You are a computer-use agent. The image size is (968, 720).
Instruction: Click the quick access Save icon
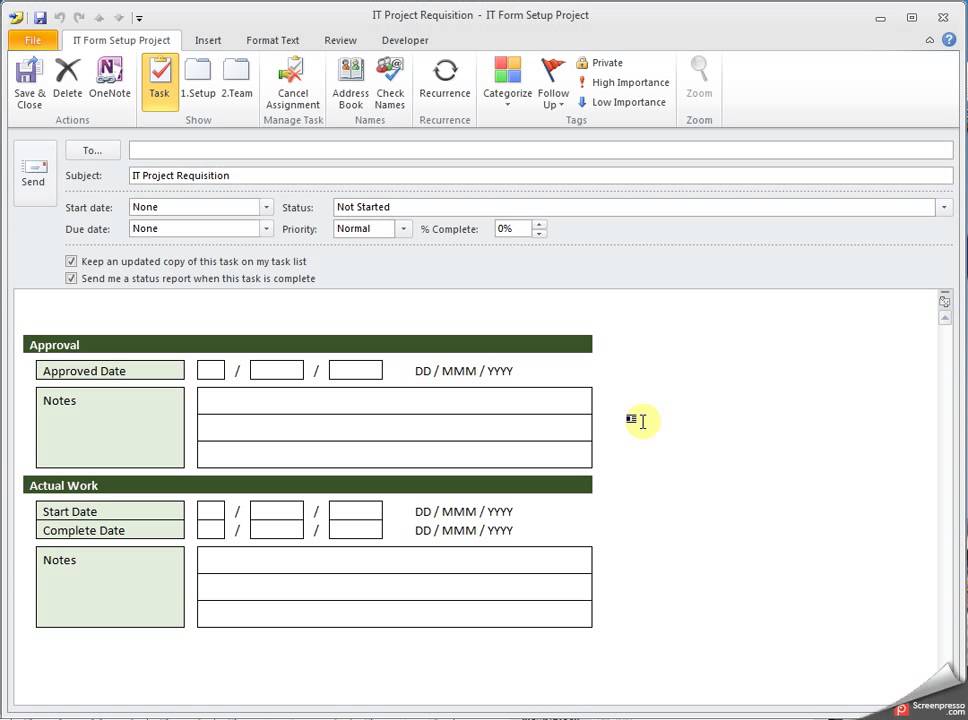(x=40, y=17)
